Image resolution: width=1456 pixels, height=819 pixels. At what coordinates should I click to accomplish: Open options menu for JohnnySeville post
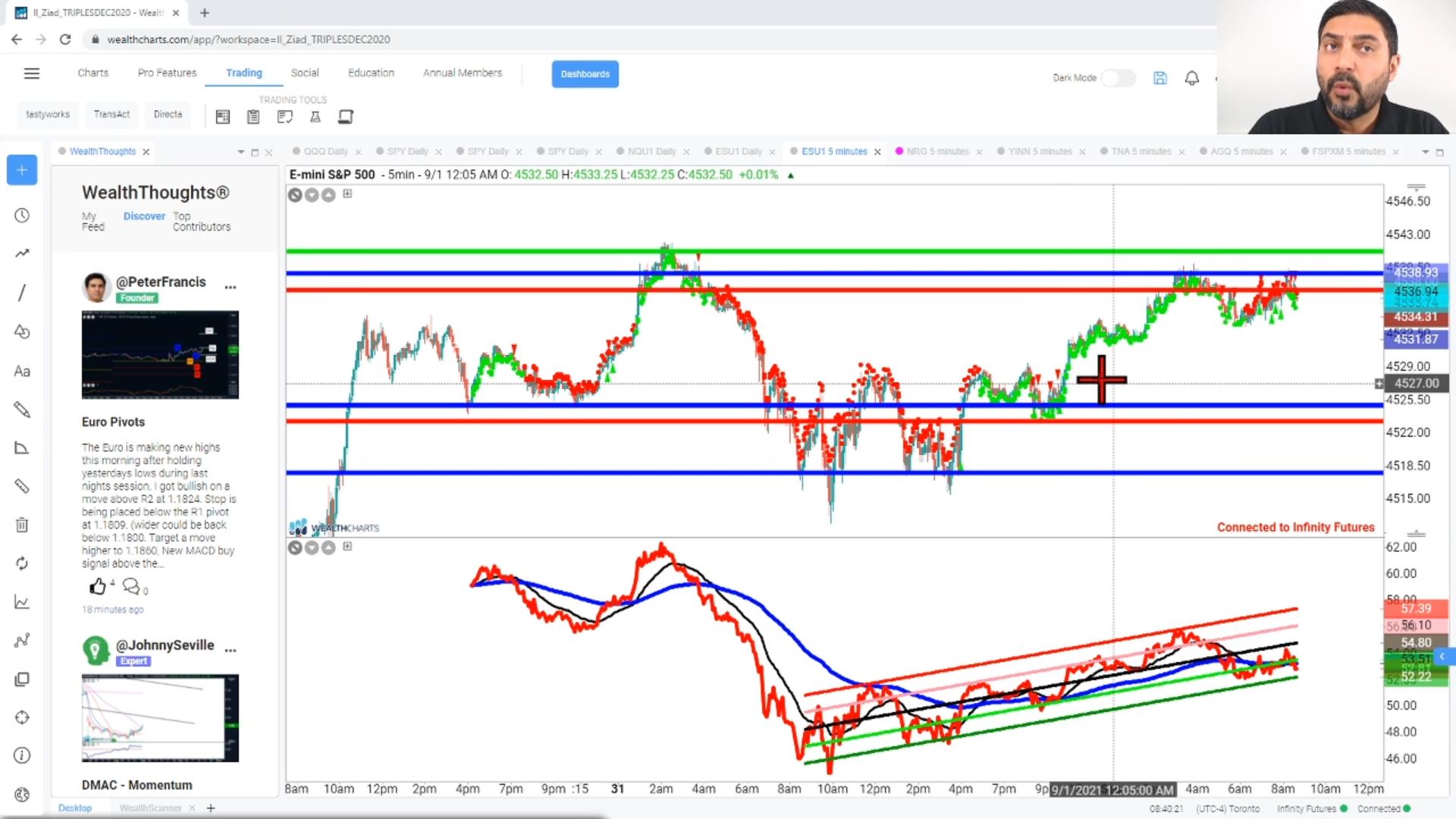tap(231, 651)
